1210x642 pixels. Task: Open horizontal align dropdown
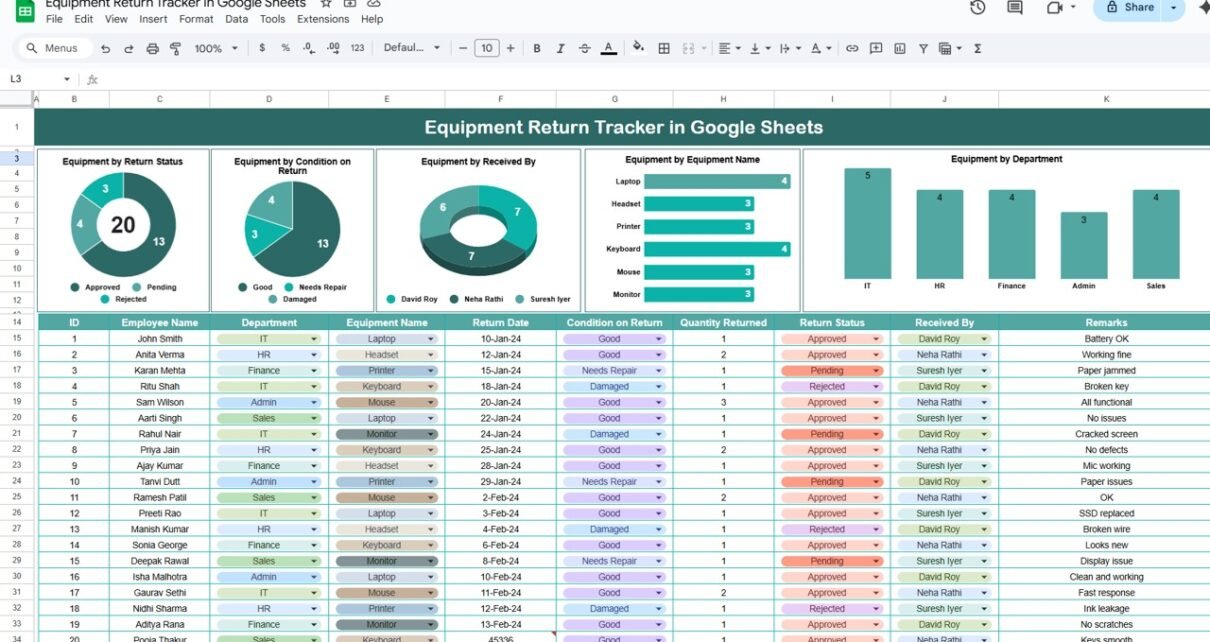click(x=730, y=48)
